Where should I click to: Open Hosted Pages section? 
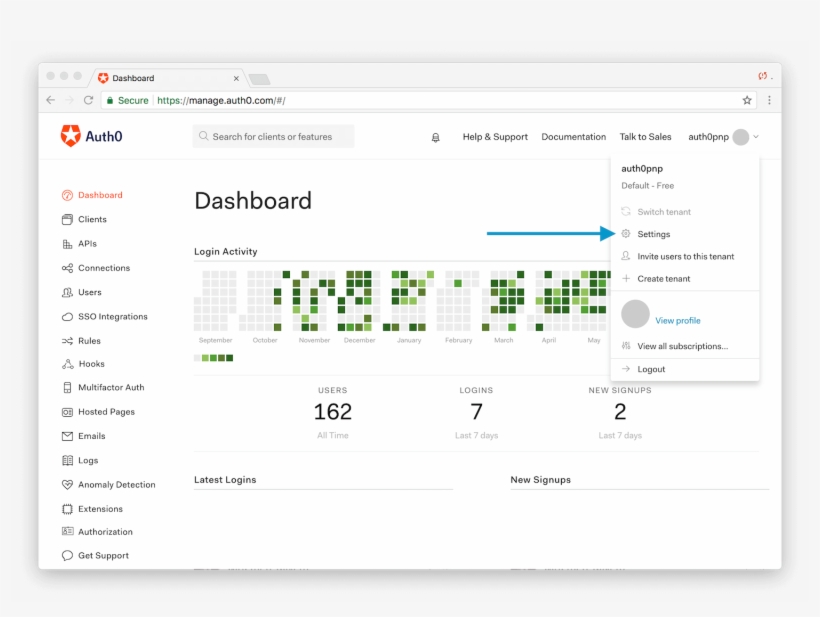[106, 412]
